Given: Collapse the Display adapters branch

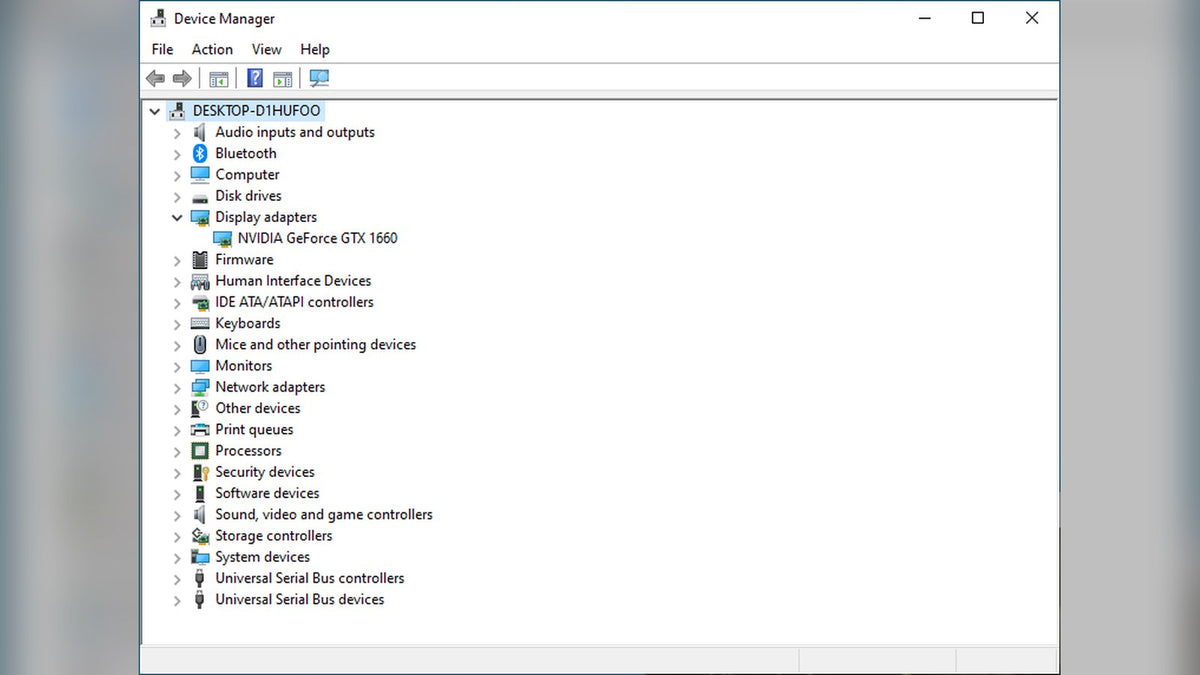Looking at the screenshot, I should pyautogui.click(x=177, y=217).
